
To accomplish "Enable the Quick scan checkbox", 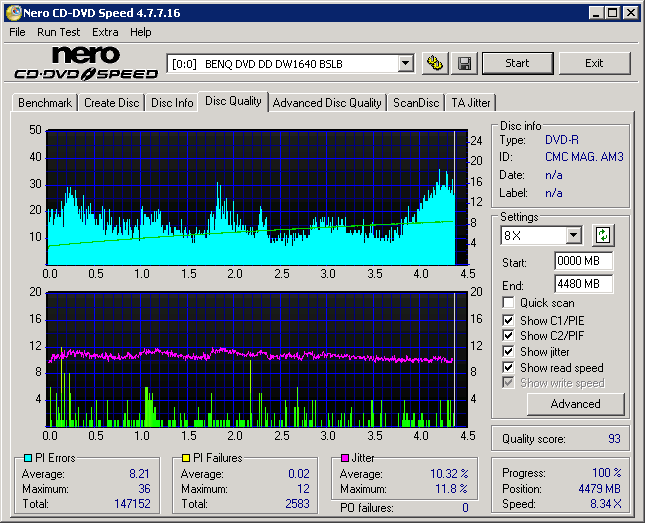I will (509, 303).
